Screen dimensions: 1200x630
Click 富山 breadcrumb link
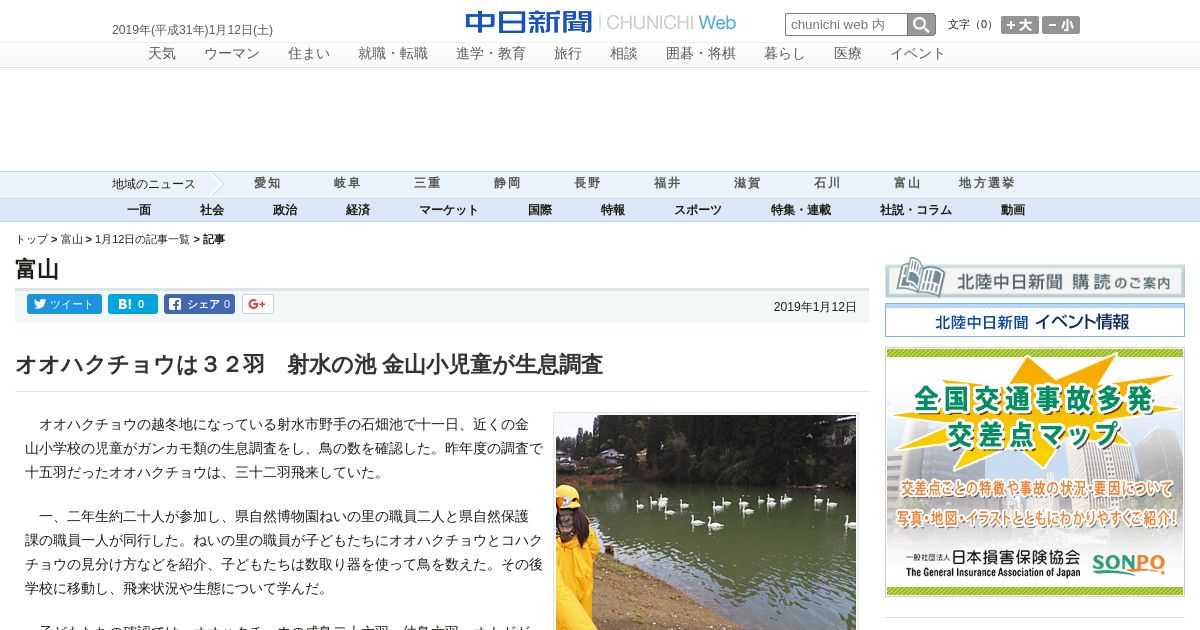72,240
